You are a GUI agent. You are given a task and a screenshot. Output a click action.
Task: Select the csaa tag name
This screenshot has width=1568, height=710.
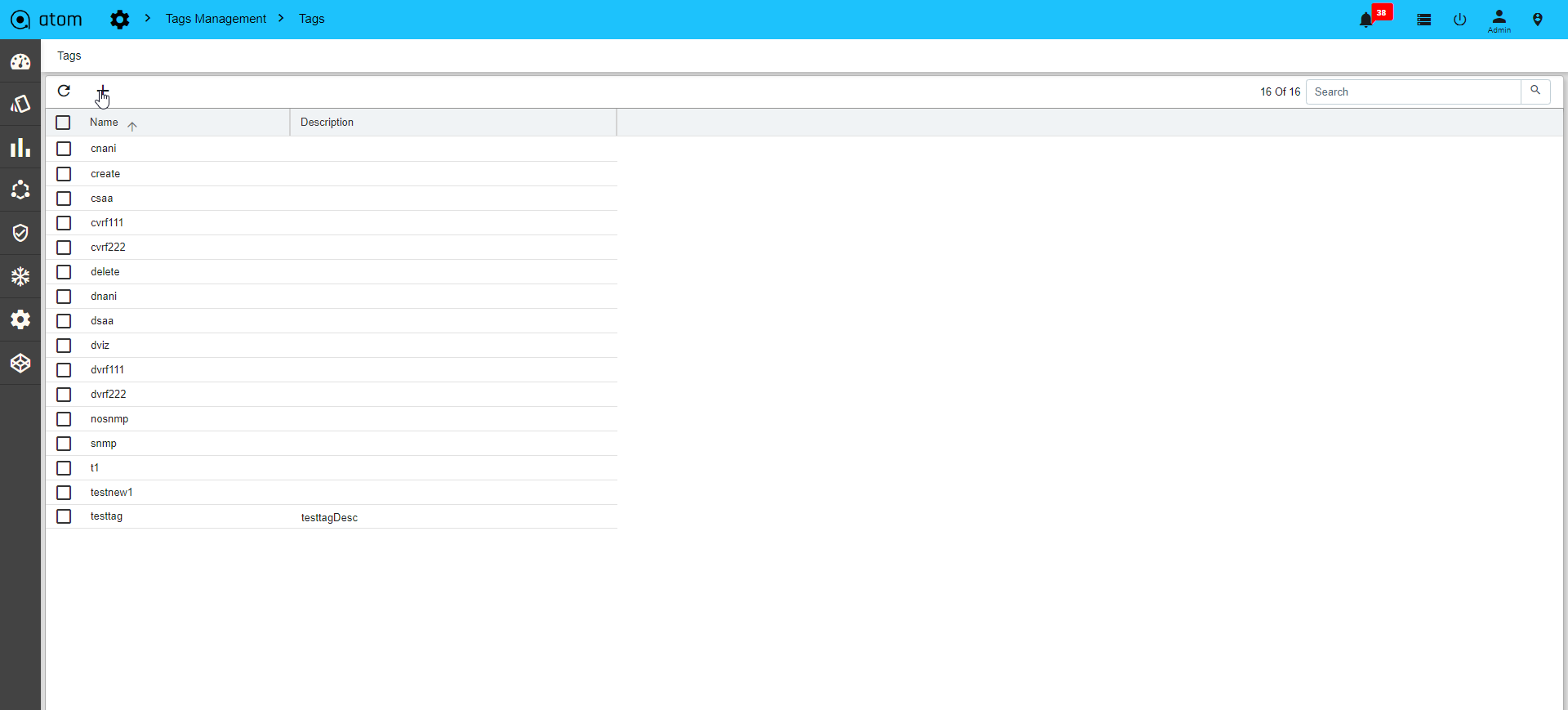tap(102, 199)
